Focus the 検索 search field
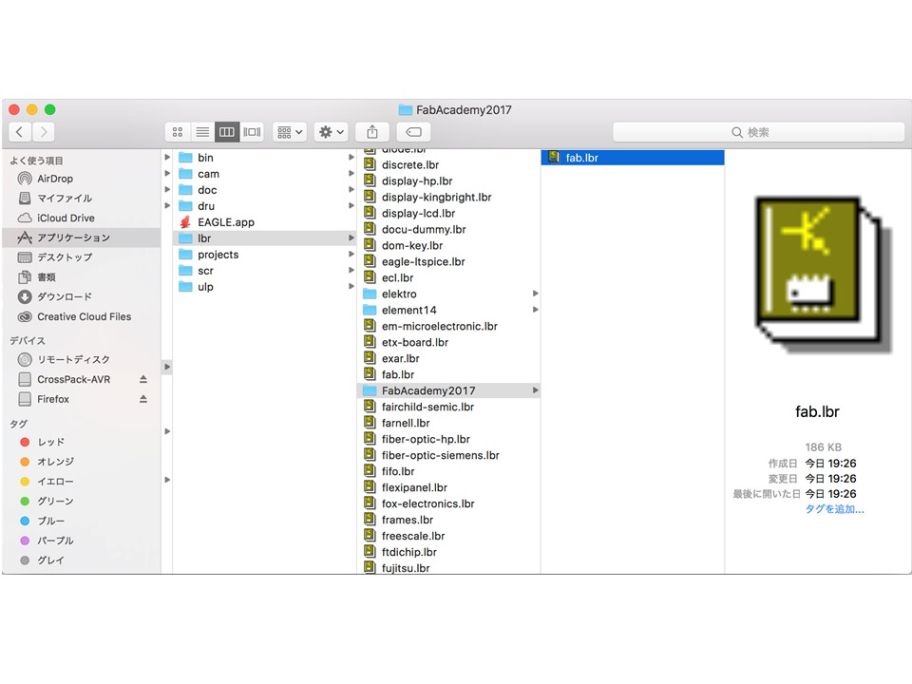This screenshot has height=684, width=912. click(758, 132)
